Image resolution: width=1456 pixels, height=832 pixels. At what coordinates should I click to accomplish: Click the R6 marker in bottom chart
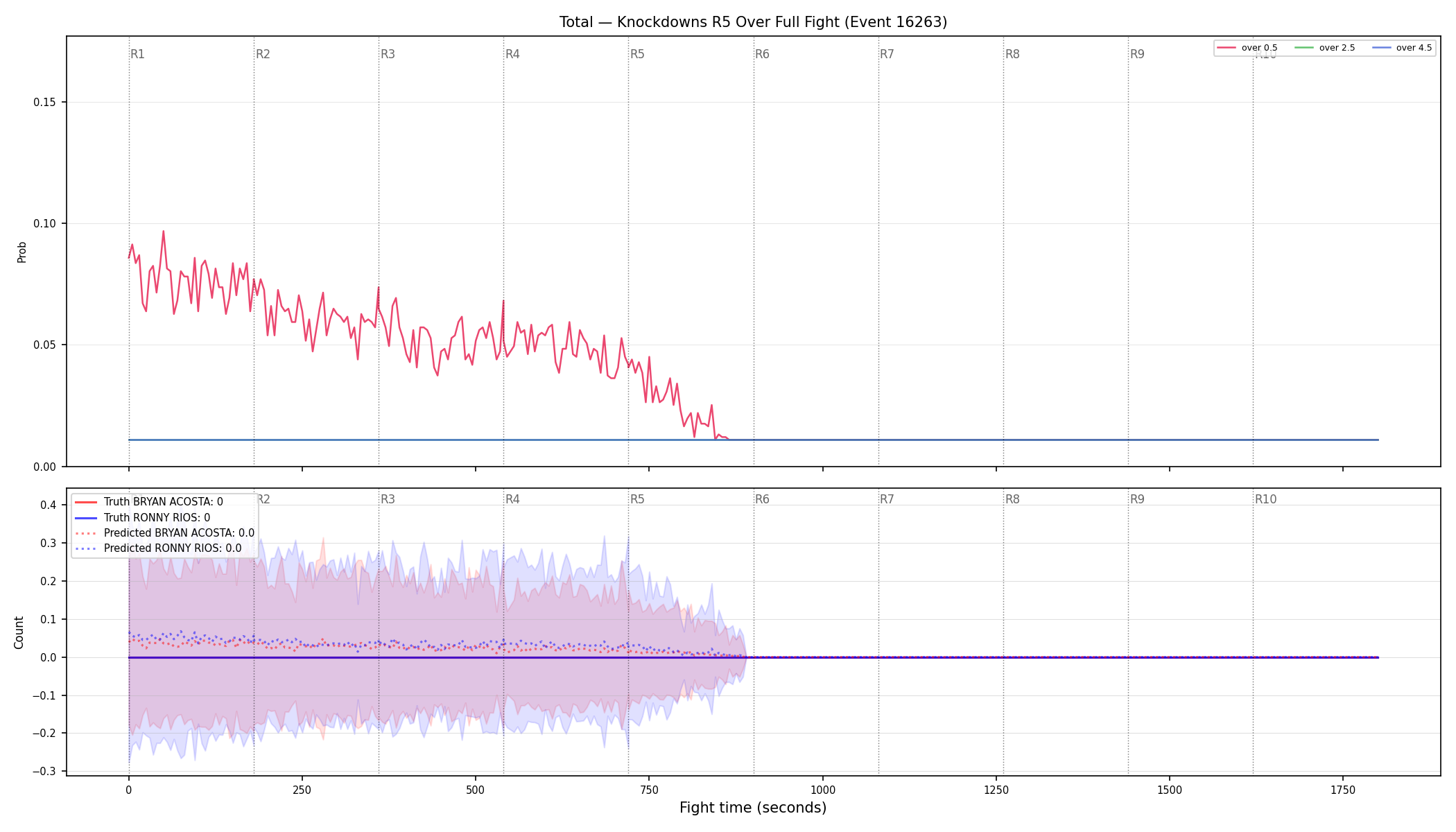(x=762, y=499)
